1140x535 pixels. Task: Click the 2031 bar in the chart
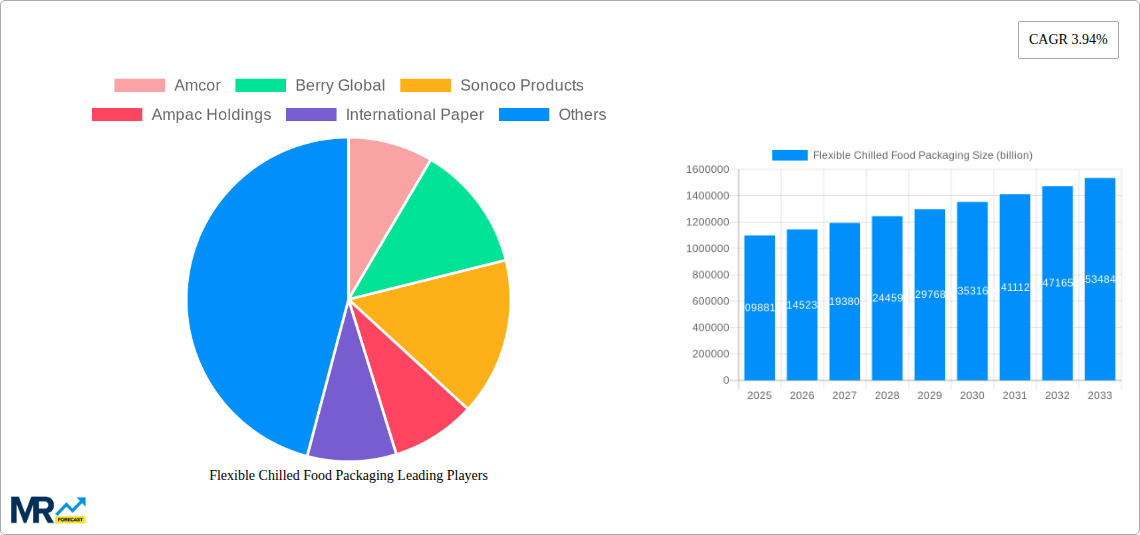coord(1015,287)
